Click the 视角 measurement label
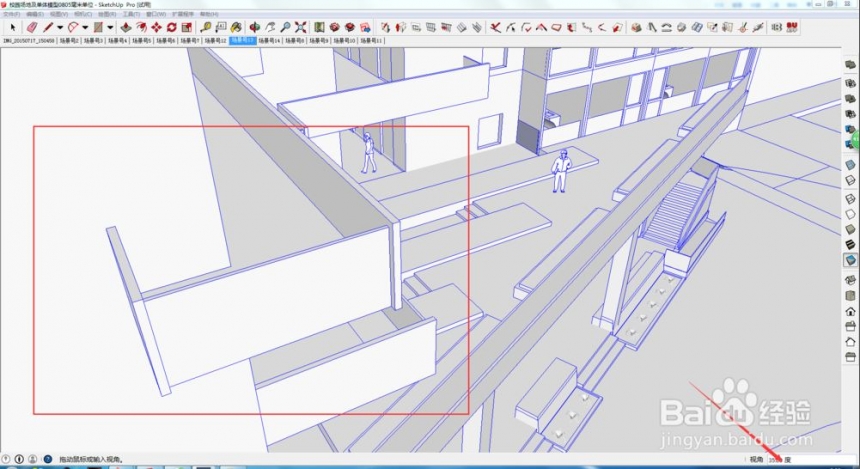860x469 pixels. tap(756, 460)
